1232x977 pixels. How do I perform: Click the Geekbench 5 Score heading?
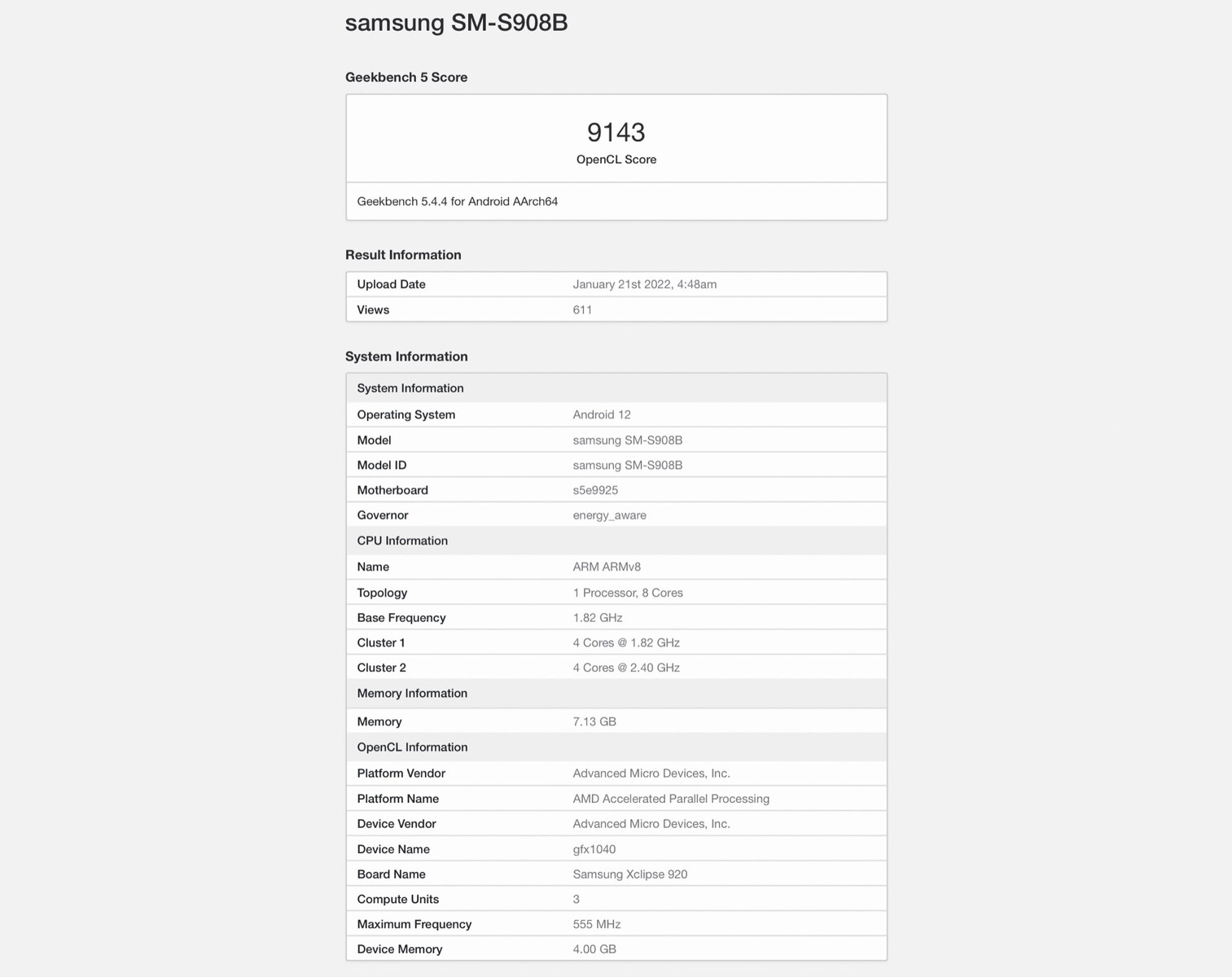pos(406,77)
